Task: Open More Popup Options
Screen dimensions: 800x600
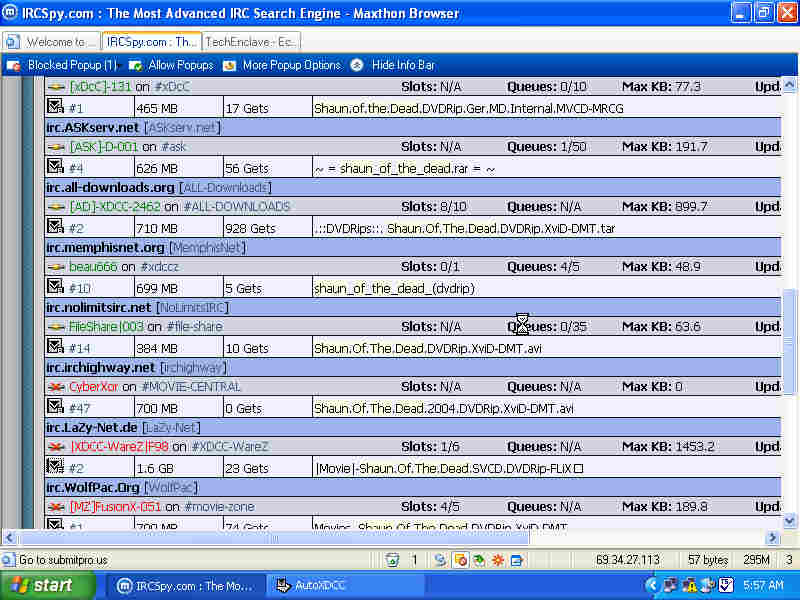Action: tap(282, 65)
